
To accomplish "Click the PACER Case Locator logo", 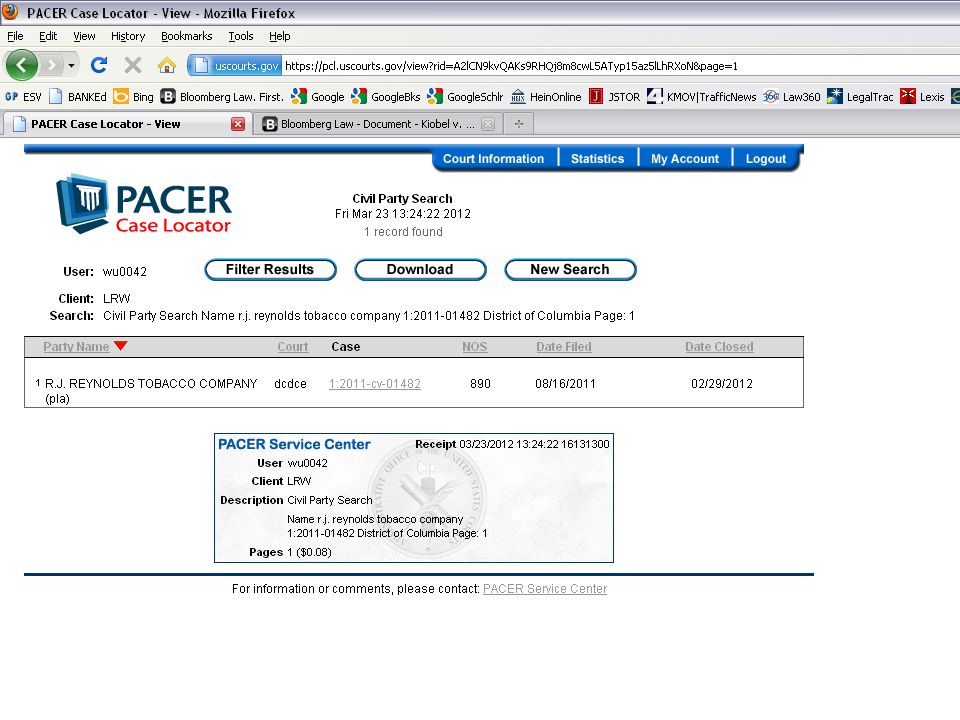I will pos(143,204).
